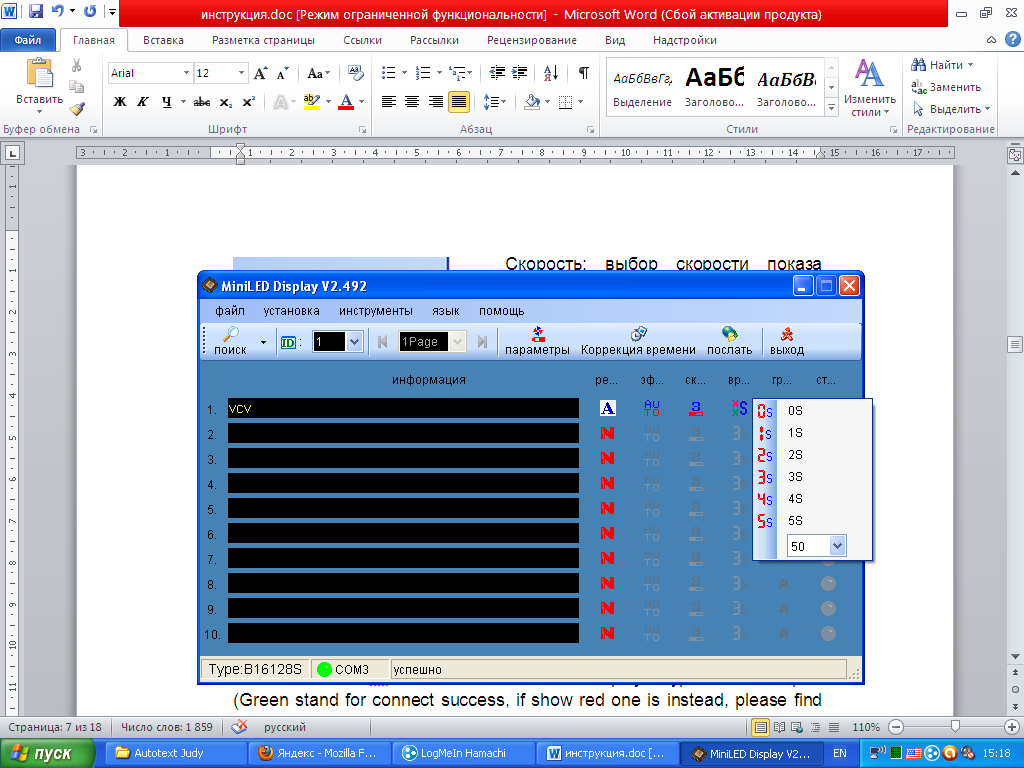The height and width of the screenshot is (768, 1024).
Task: Click послать send icon in MiniLED
Action: pos(729,342)
